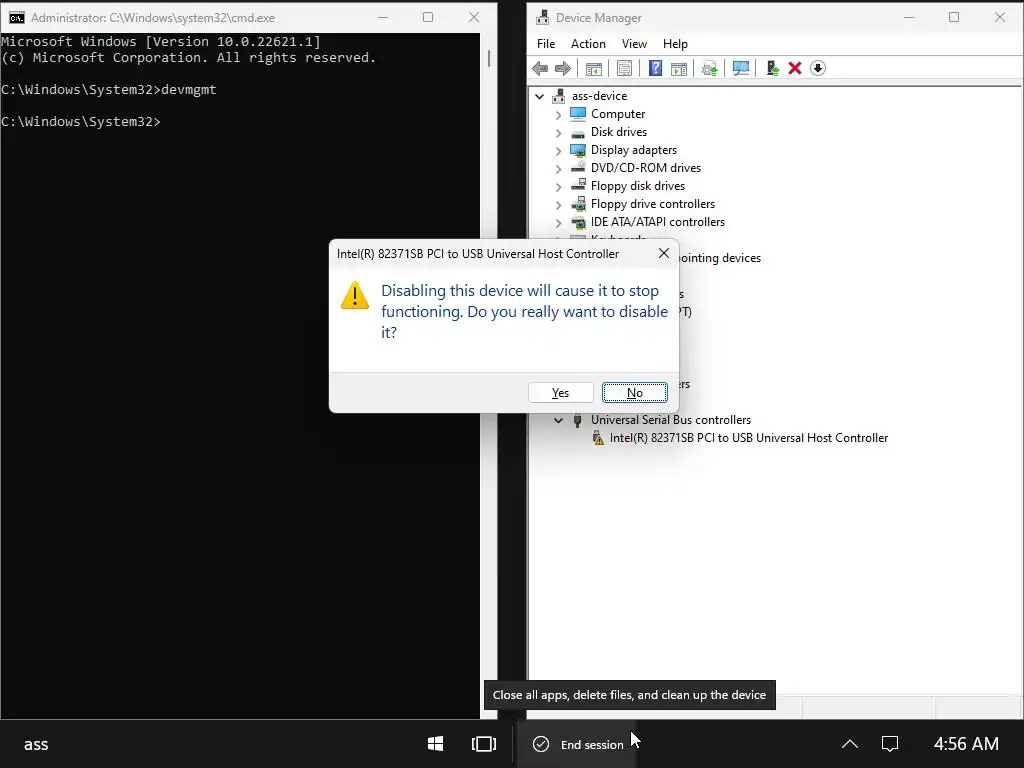Open the Help menu in Device Manager

pyautogui.click(x=675, y=44)
